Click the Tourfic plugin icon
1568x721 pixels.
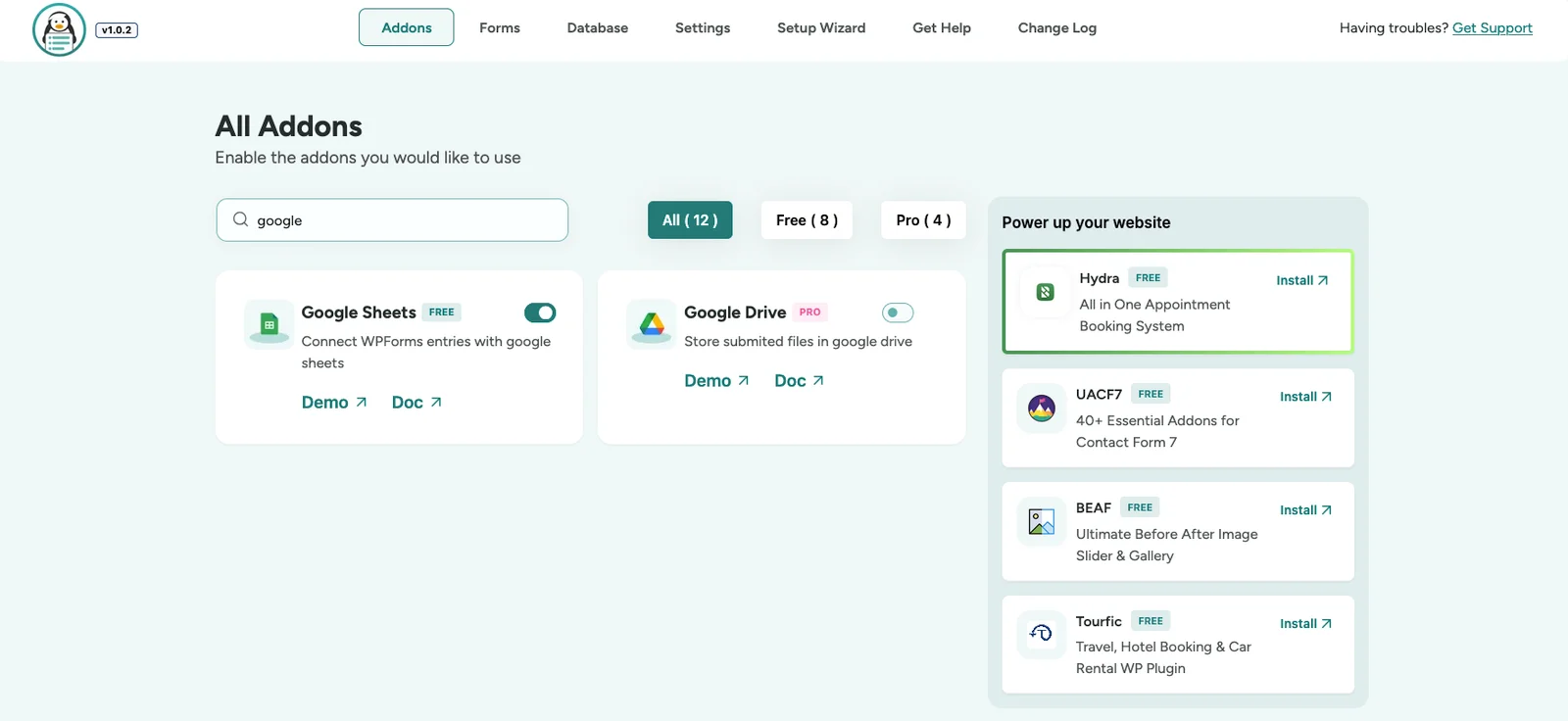pos(1041,634)
